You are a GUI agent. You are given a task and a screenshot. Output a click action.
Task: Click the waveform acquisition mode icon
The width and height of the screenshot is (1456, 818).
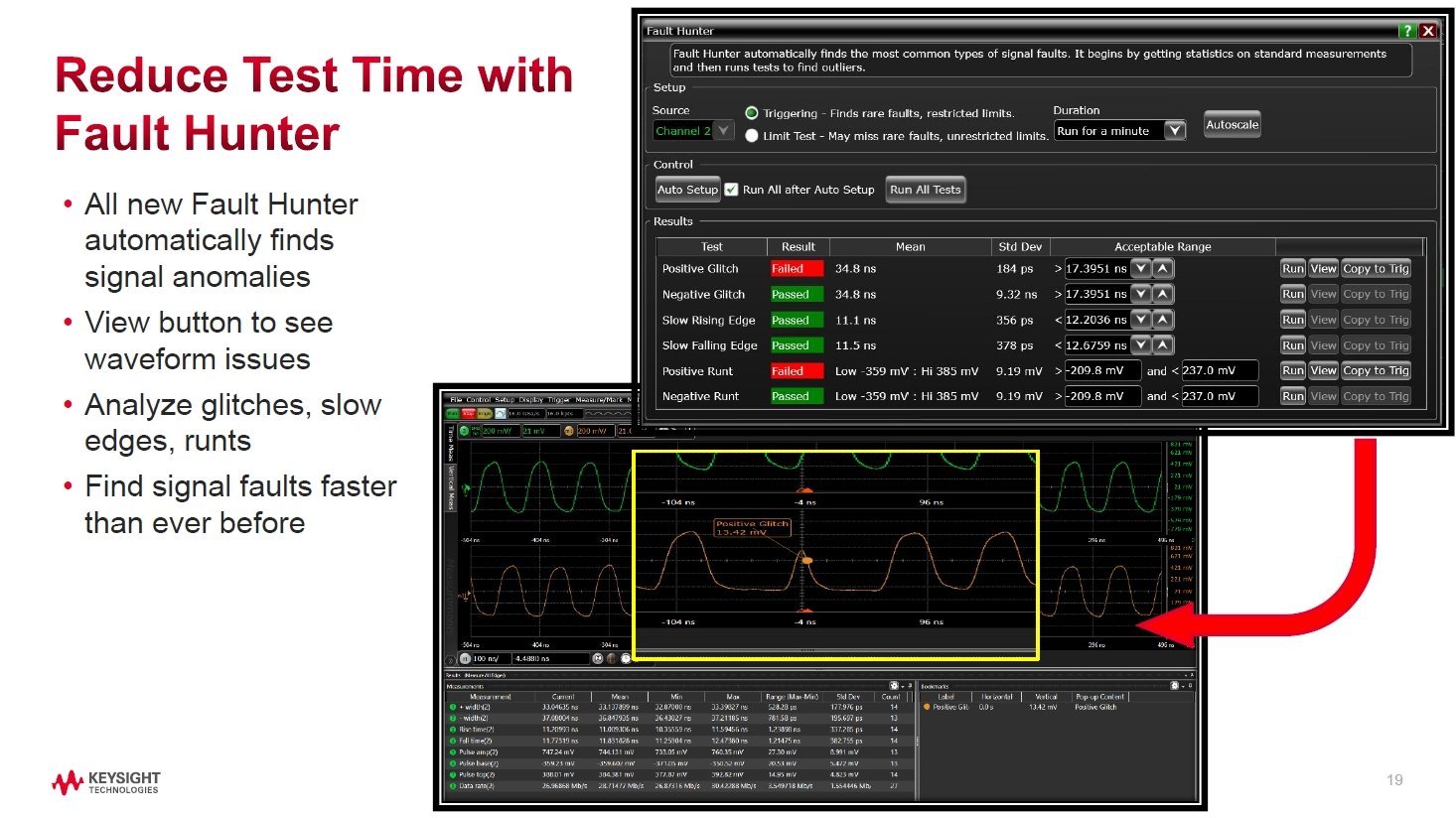click(501, 413)
